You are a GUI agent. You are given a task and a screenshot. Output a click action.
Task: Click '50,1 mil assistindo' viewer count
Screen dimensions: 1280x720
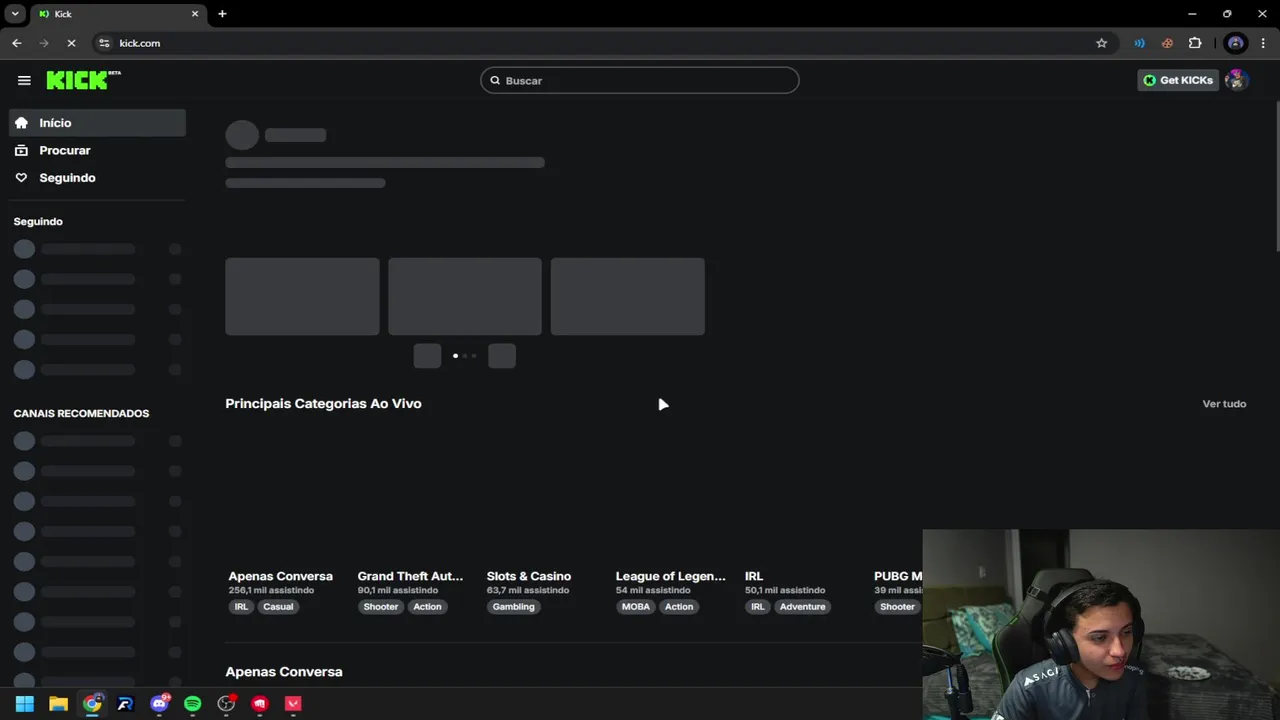pos(785,591)
